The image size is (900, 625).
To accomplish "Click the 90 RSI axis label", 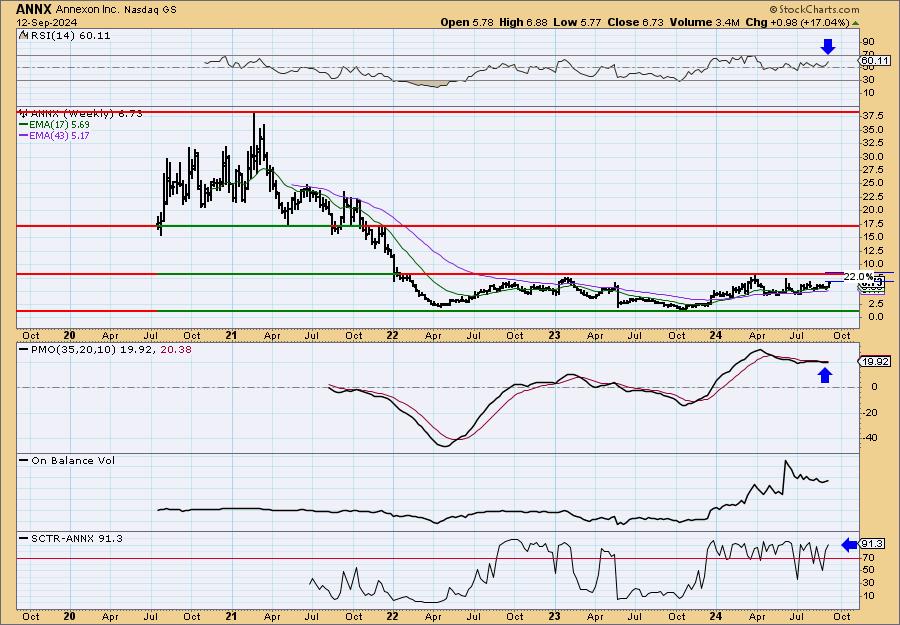I will 868,42.
